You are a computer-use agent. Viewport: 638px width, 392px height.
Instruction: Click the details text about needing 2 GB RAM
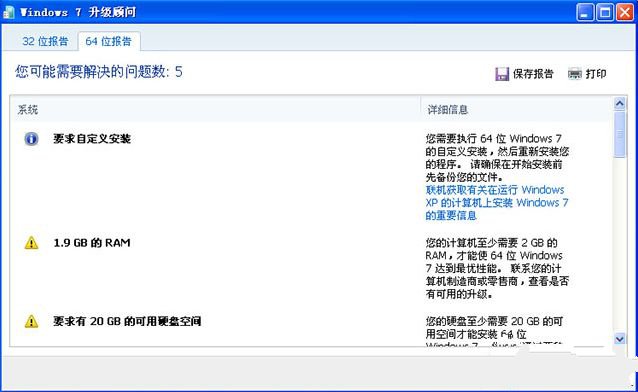coord(497,269)
